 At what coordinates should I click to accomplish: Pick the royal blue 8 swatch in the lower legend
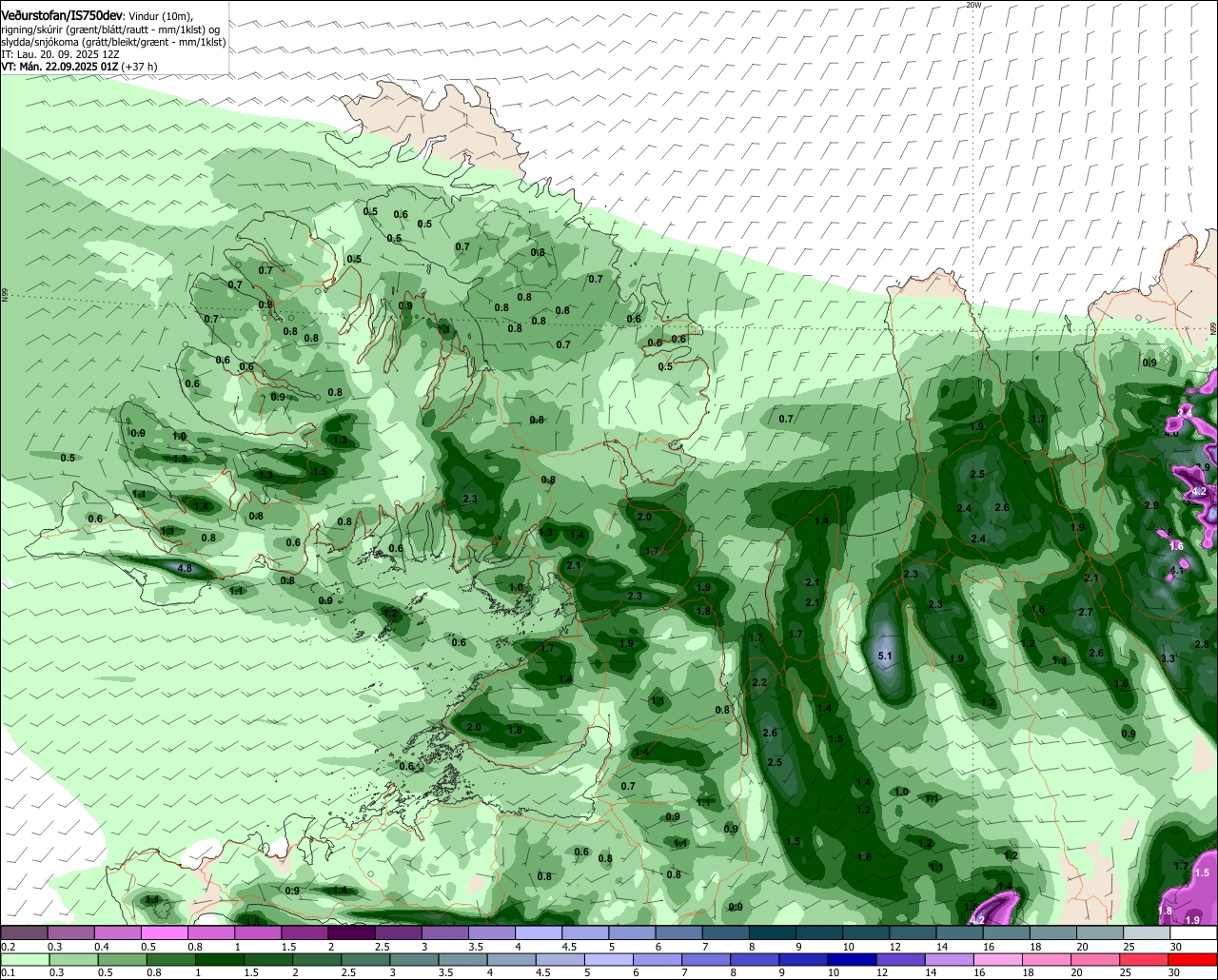point(754,960)
